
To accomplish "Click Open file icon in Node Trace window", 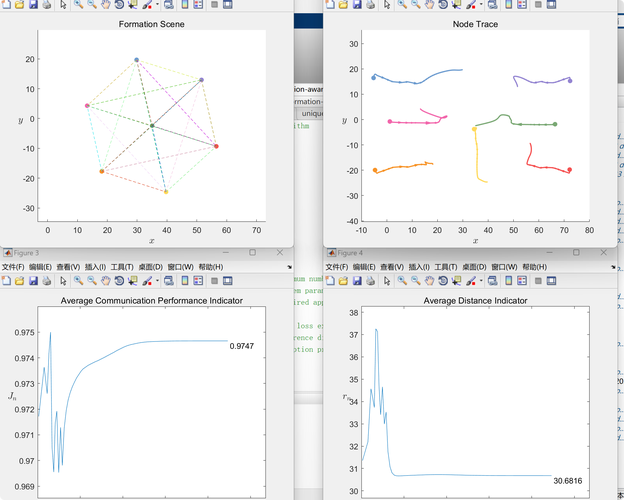I will coord(344,5).
